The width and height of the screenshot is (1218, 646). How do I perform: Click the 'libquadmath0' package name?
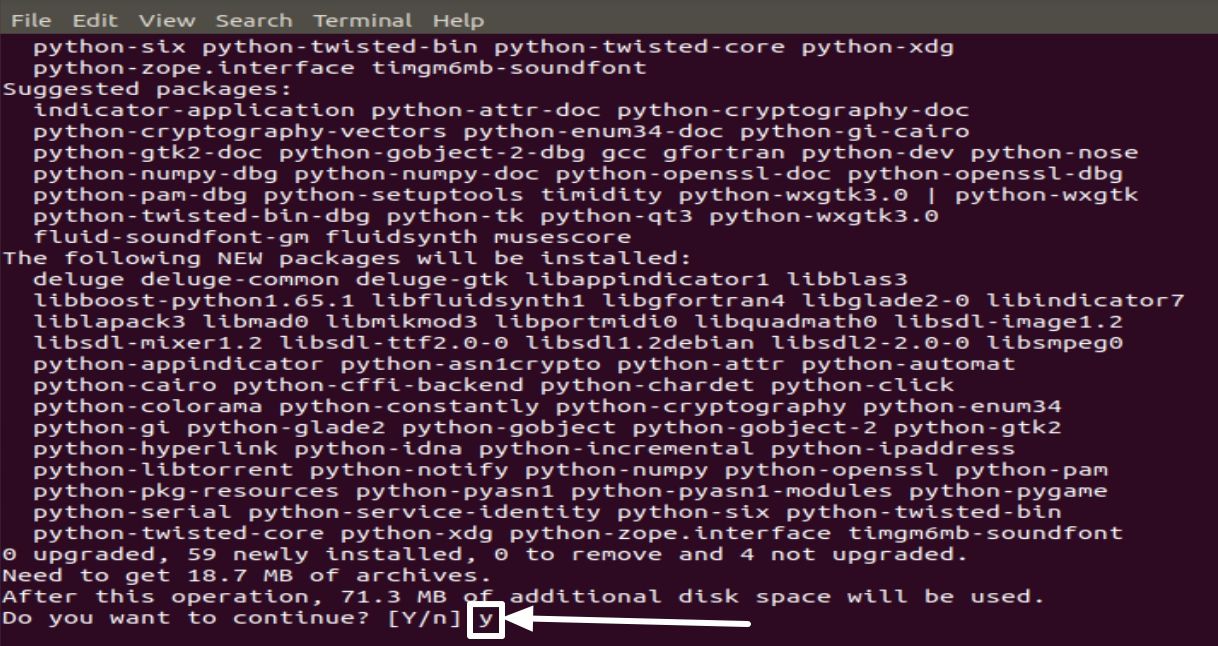coord(787,321)
